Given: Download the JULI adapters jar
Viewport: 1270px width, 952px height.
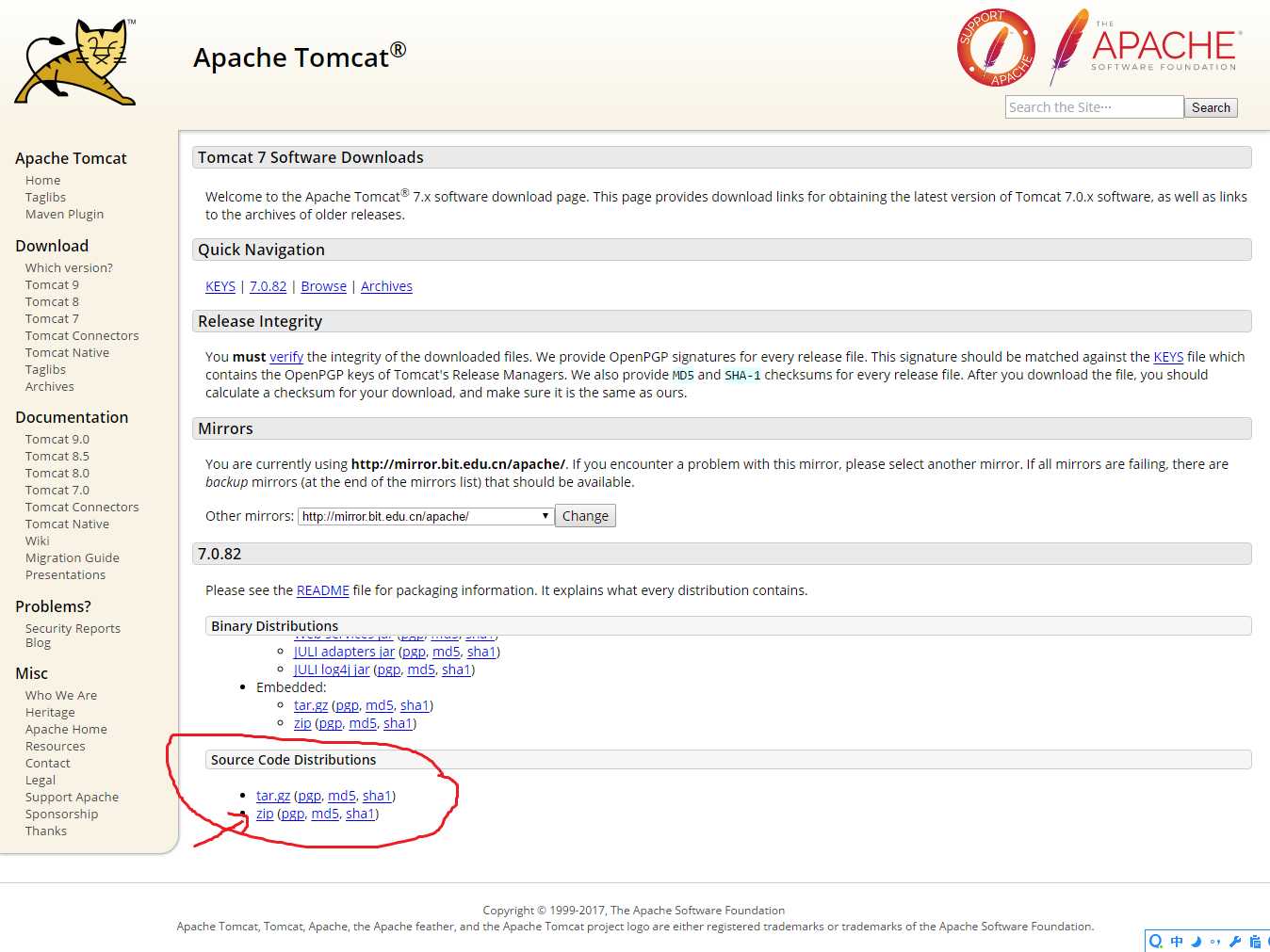Looking at the screenshot, I should (344, 652).
